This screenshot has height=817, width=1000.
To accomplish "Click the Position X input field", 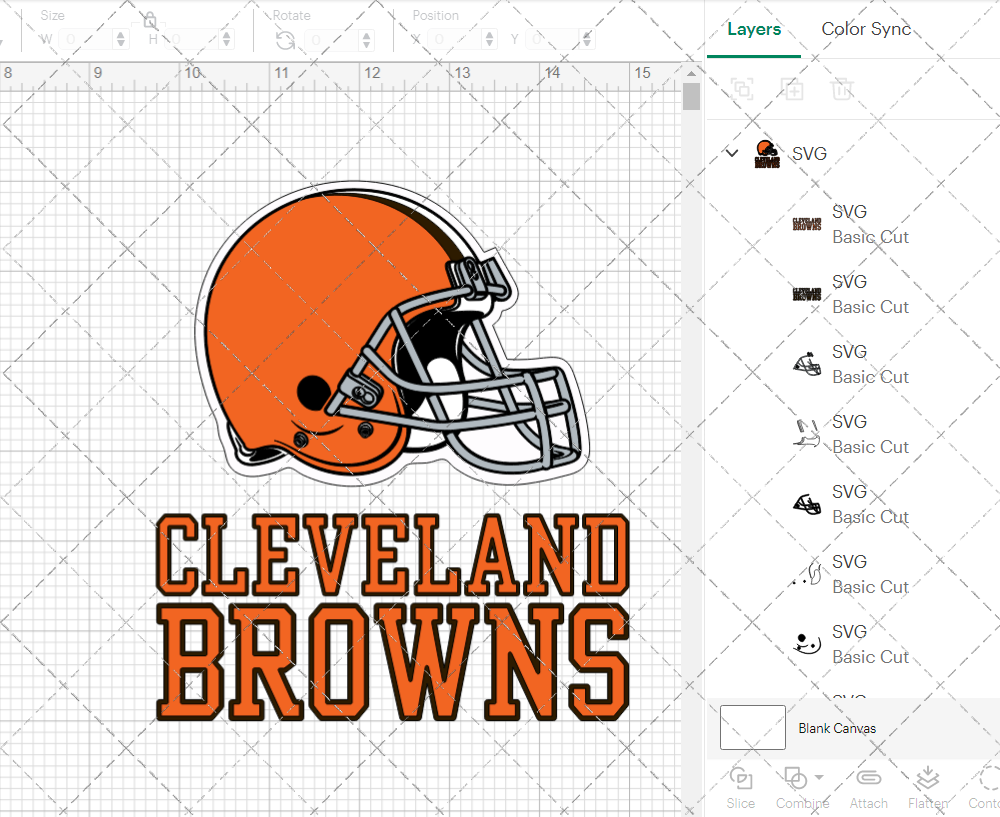I will pos(455,40).
